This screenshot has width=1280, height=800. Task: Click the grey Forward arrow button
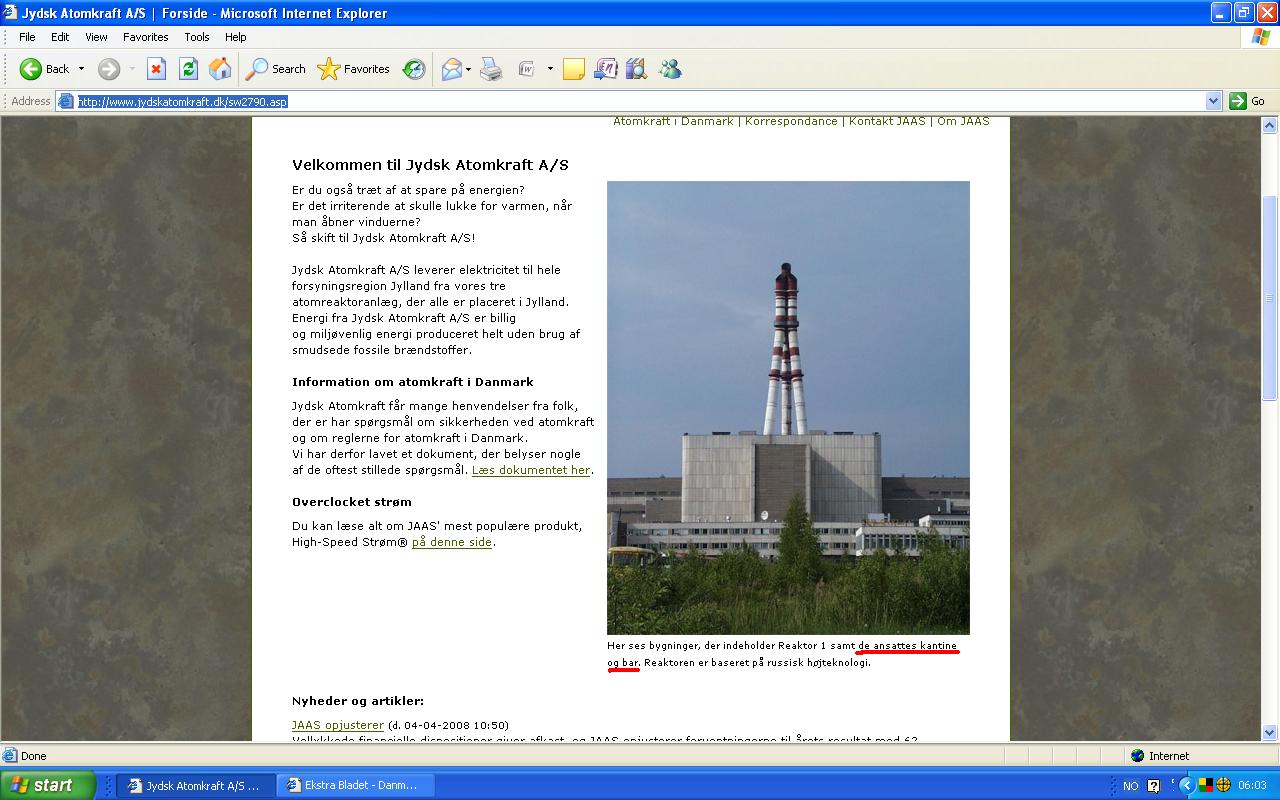[x=109, y=69]
